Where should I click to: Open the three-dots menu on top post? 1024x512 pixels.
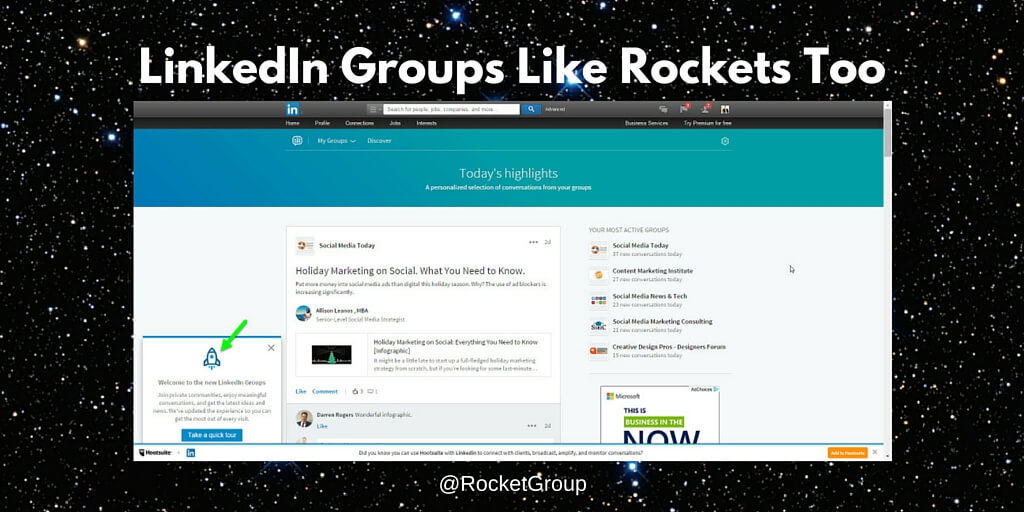[534, 242]
